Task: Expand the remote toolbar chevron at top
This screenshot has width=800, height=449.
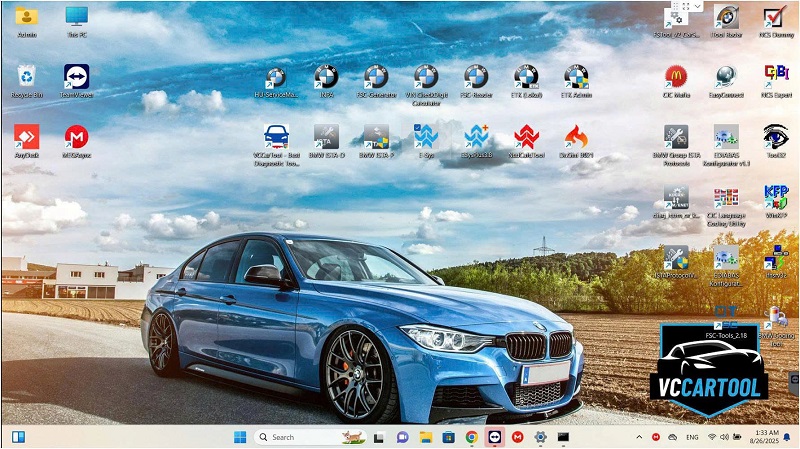Action: click(697, 7)
